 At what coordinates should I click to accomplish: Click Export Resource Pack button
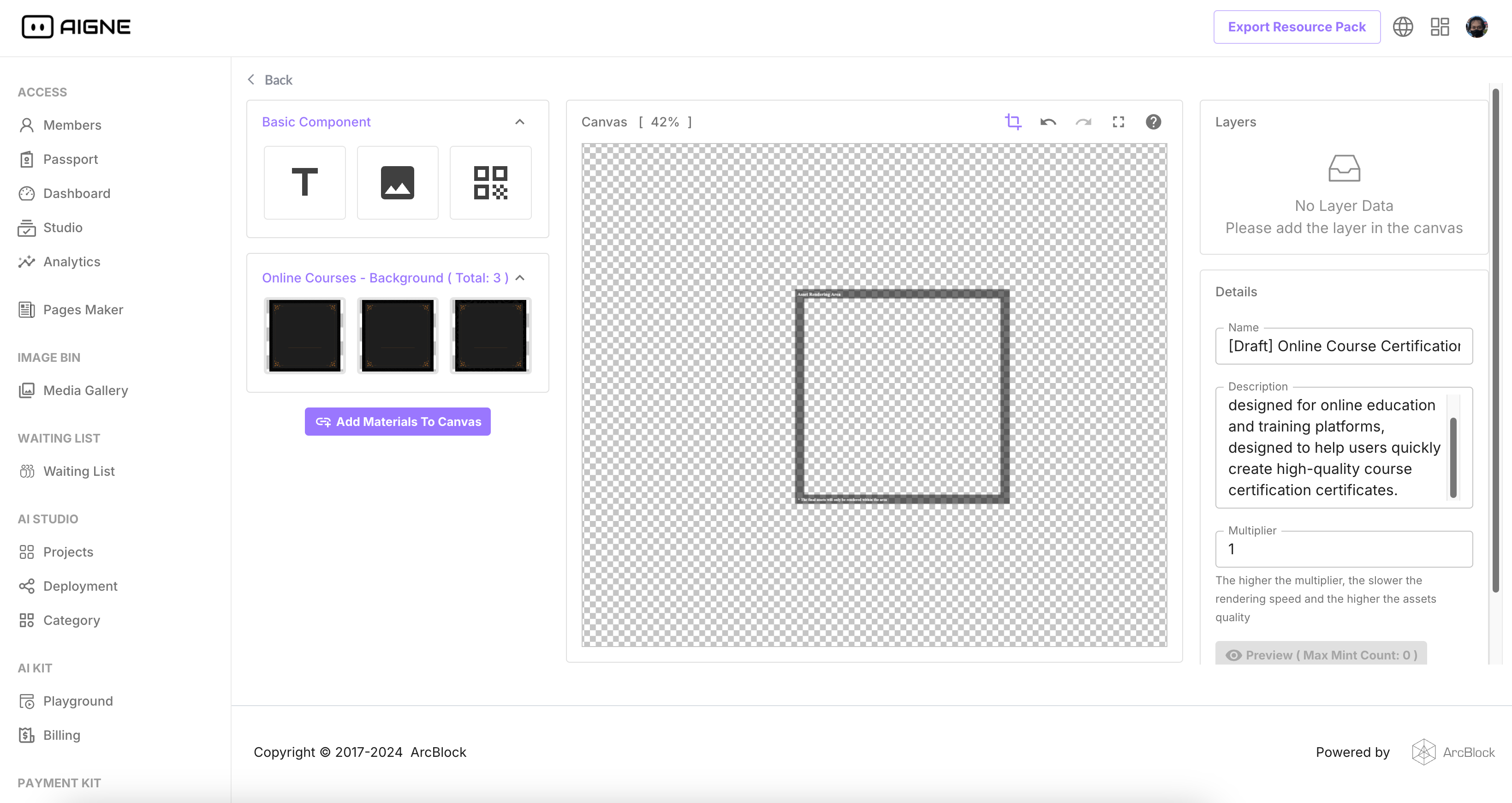(x=1297, y=27)
